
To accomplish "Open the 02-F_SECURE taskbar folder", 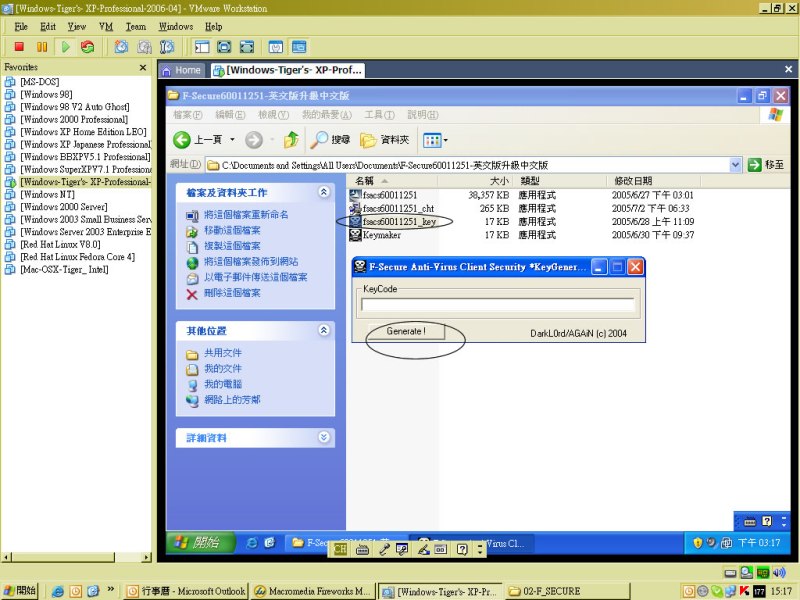I will pyautogui.click(x=568, y=591).
